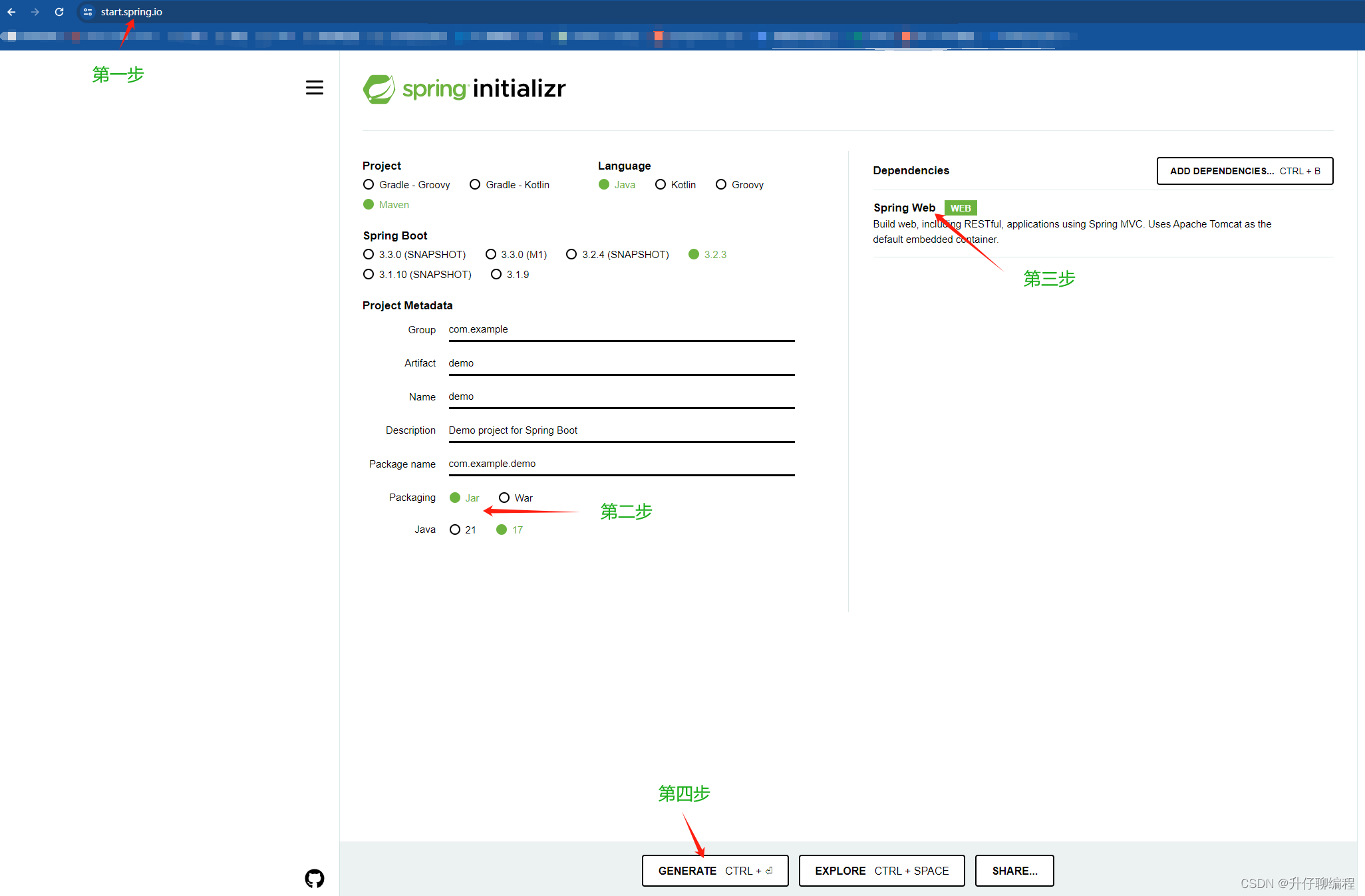
Task: Open the GitHub icon link
Action: [x=315, y=879]
